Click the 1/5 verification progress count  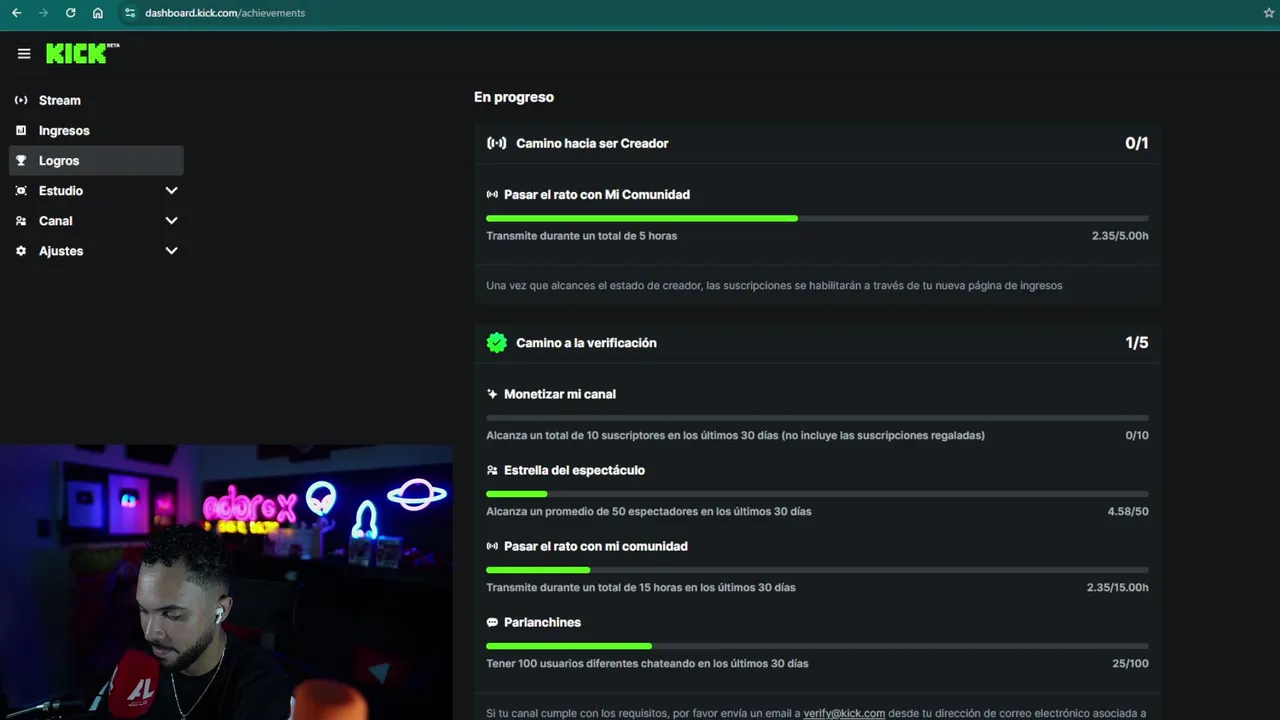coord(1137,343)
